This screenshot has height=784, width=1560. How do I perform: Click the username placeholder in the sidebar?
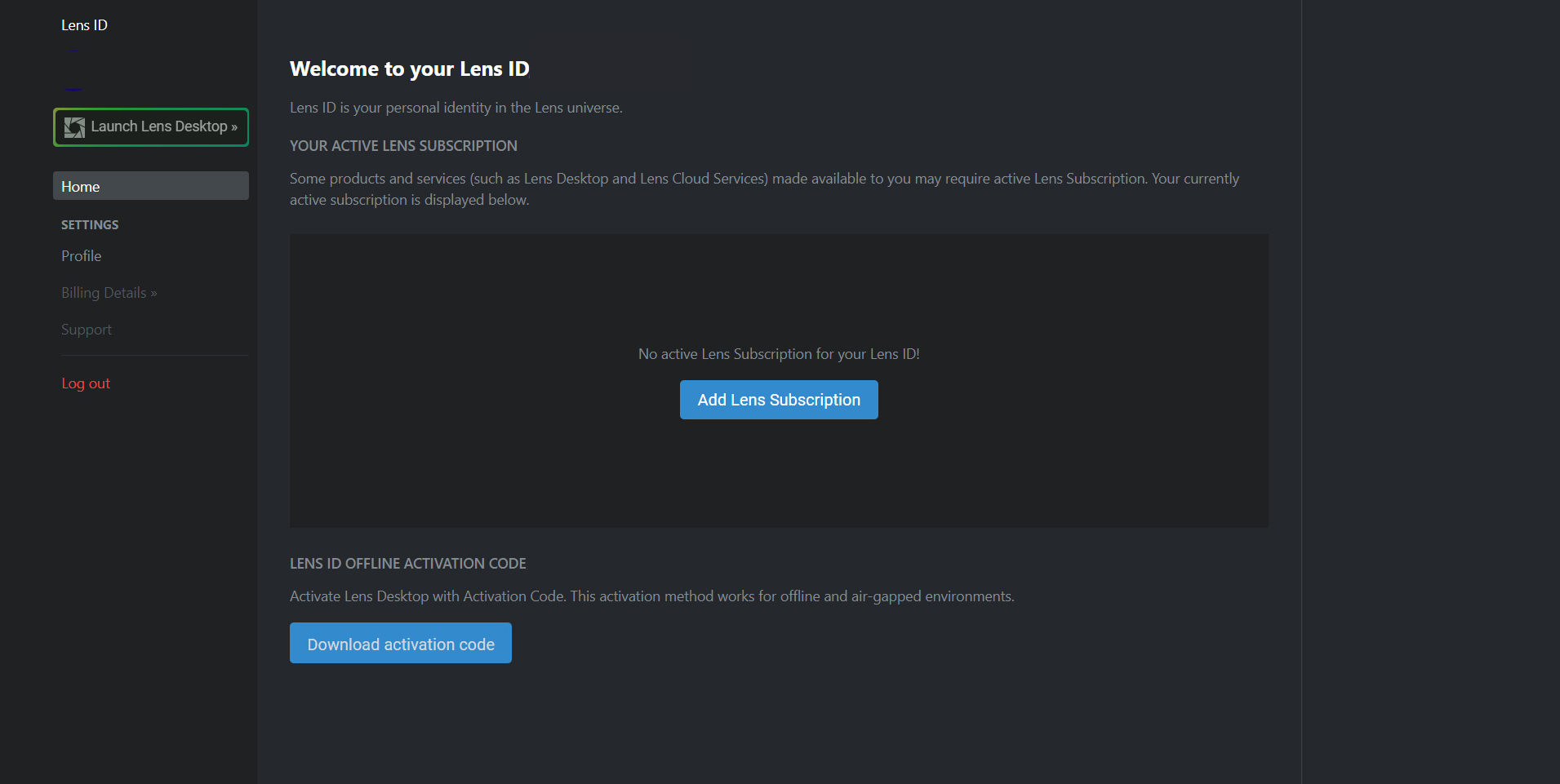coord(73,88)
